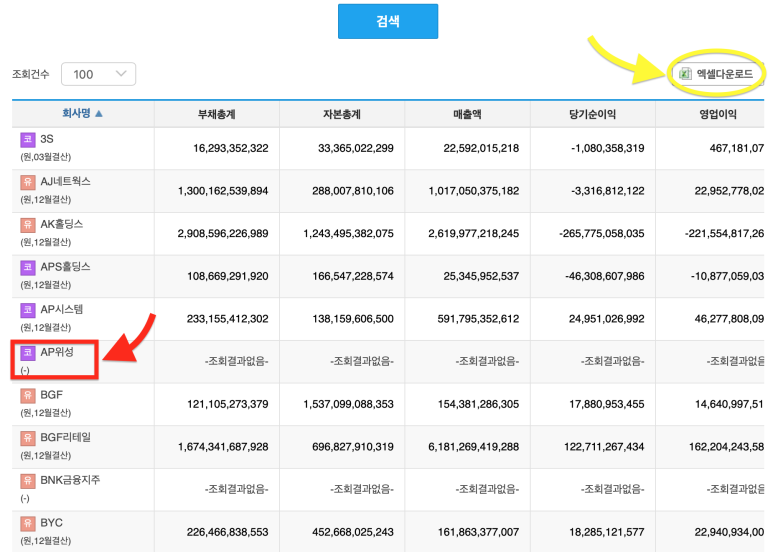Image resolution: width=773 pixels, height=552 pixels.
Task: Click the 유 market badge beside AJ네트웍스
Action: pos(28,182)
